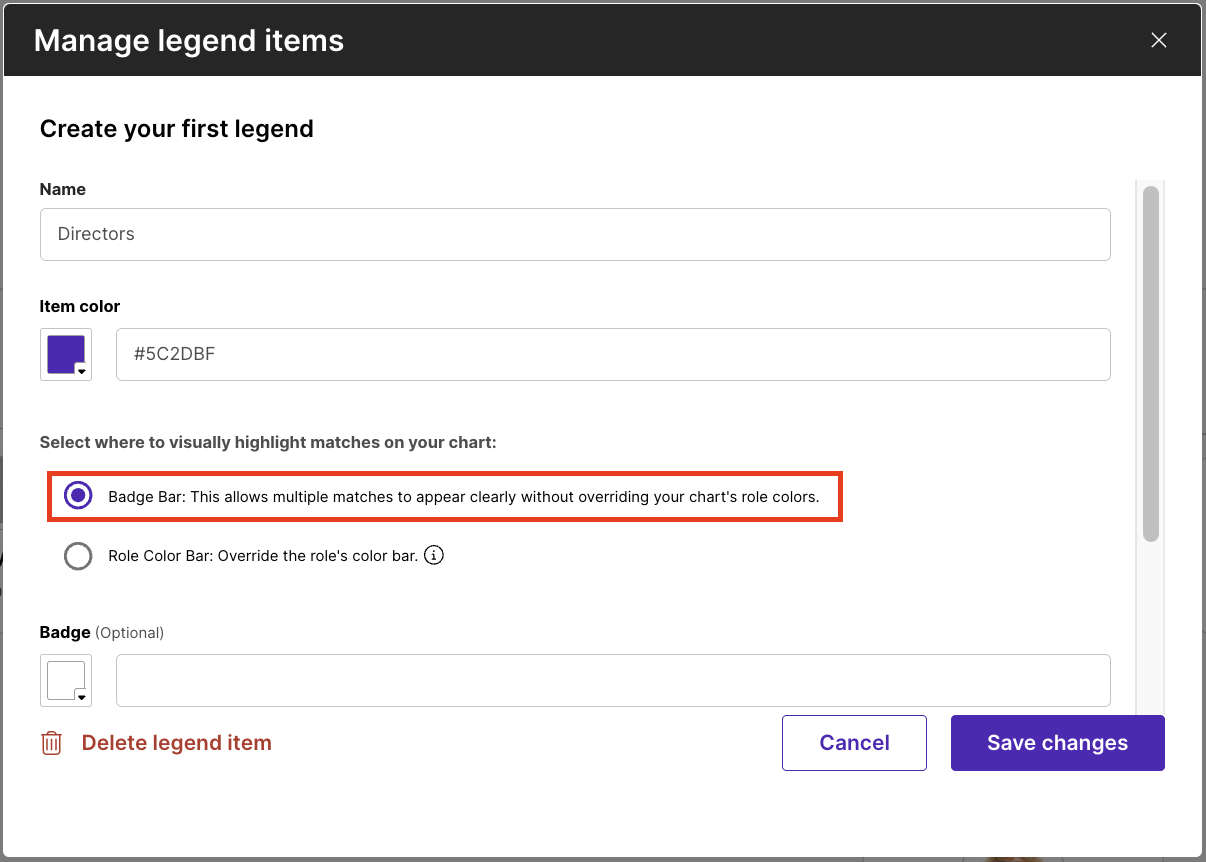The image size is (1206, 862).
Task: Click the dialog's vertical scrollbar thumb
Action: tap(1151, 363)
